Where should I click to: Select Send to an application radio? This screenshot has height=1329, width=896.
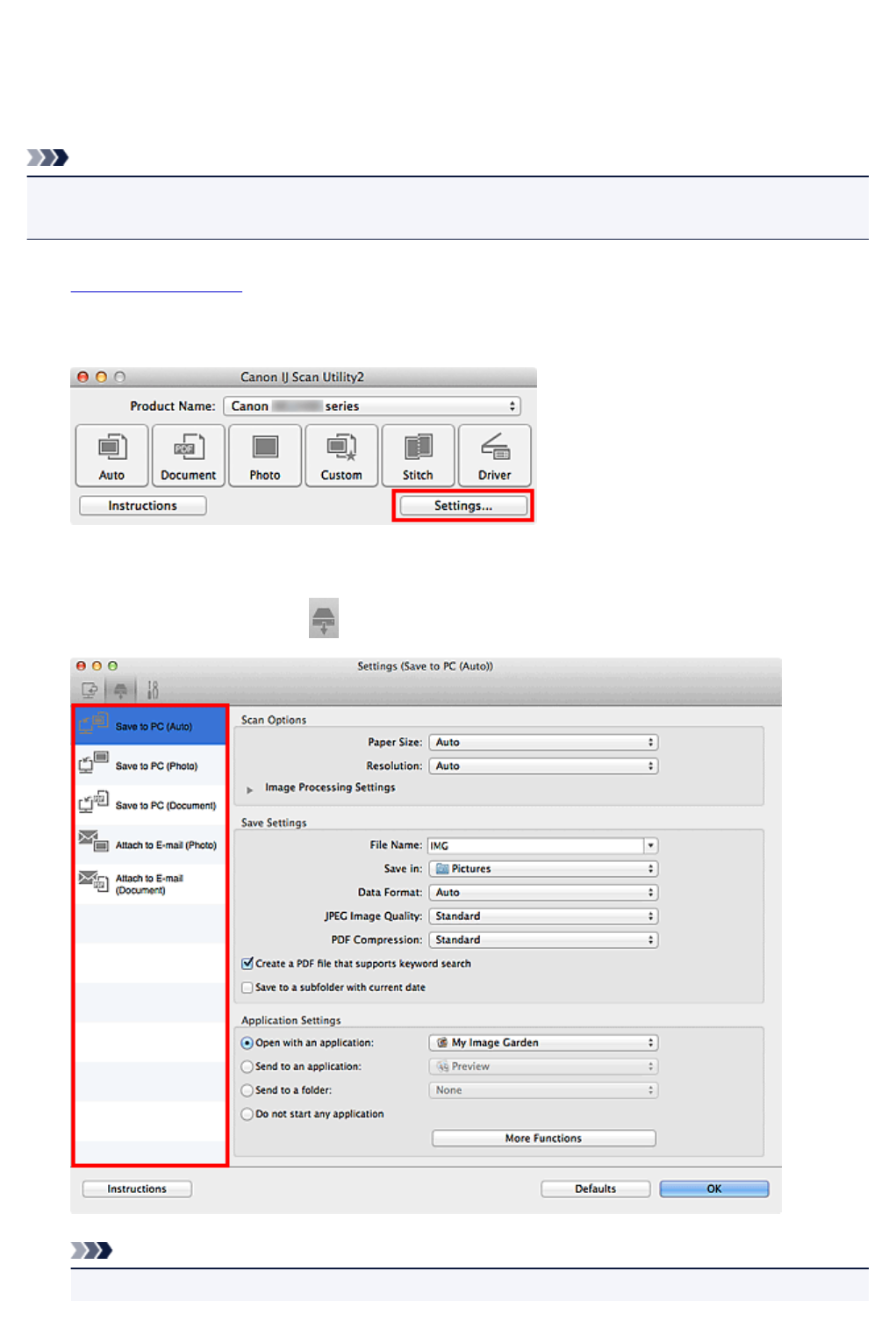pyautogui.click(x=247, y=1067)
